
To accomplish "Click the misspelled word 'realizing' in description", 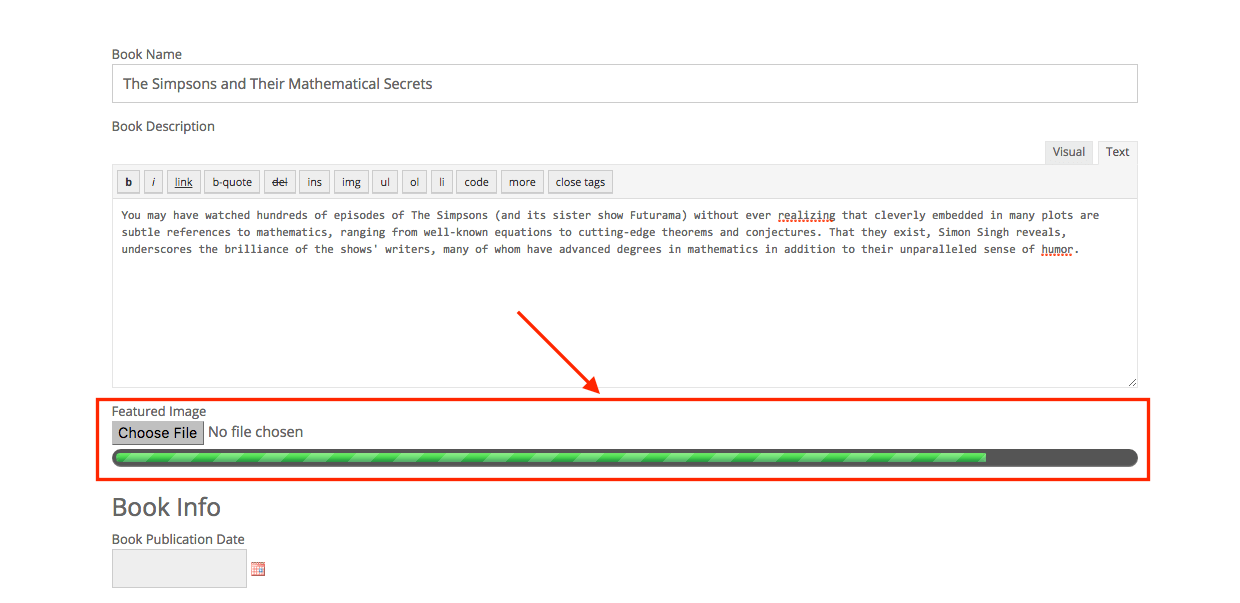I will click(808, 215).
